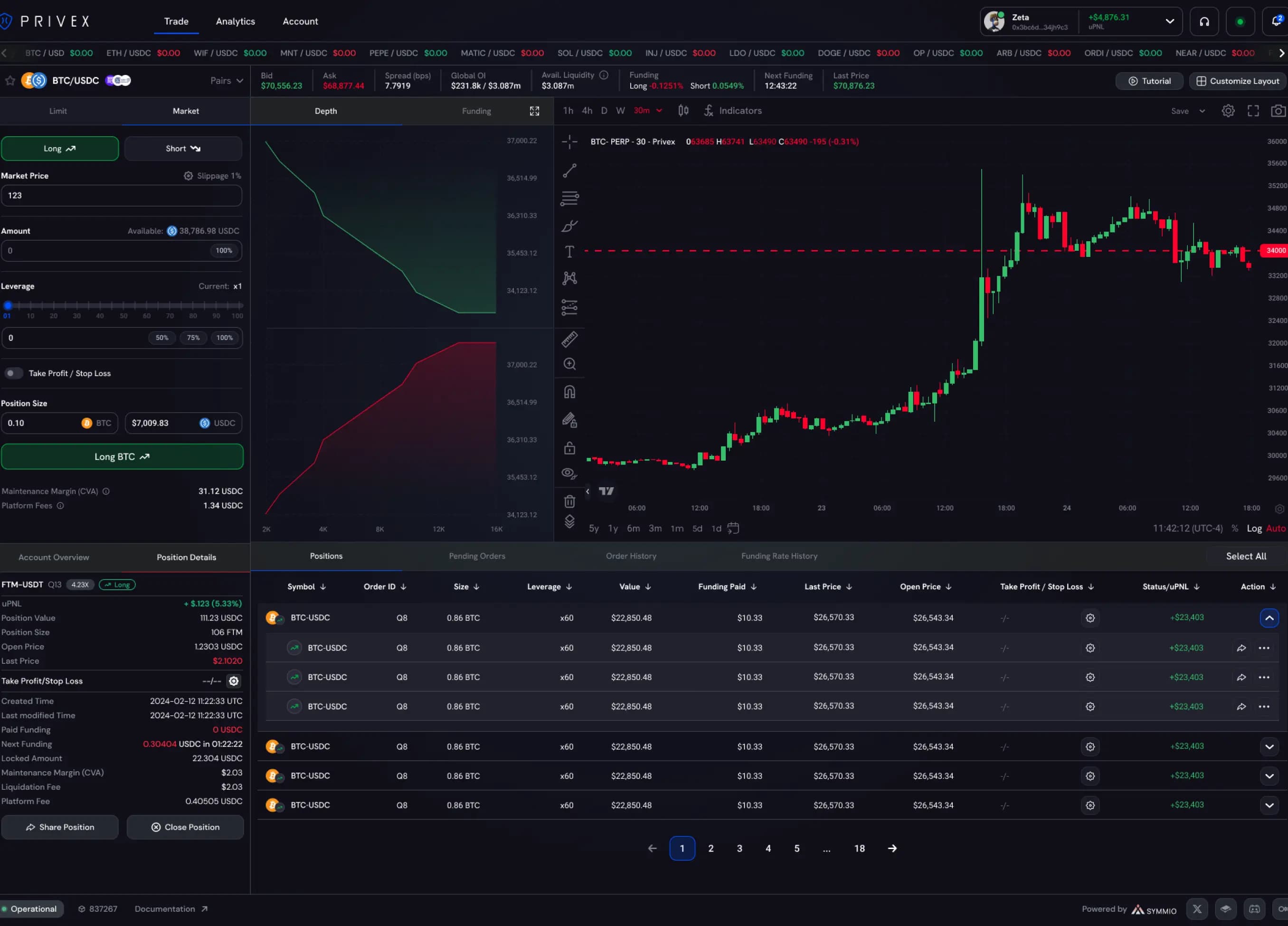The height and width of the screenshot is (926, 1288).
Task: Select the ruler measure tool
Action: 569,339
